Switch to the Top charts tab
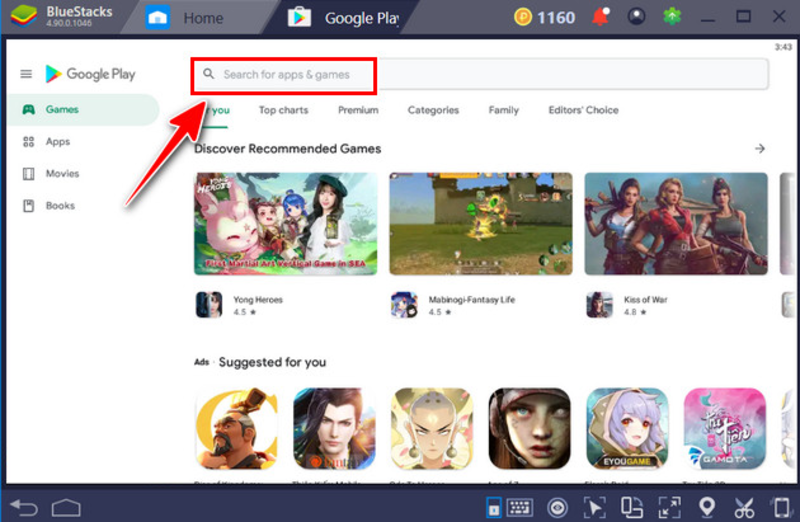Image resolution: width=800 pixels, height=522 pixels. point(283,110)
